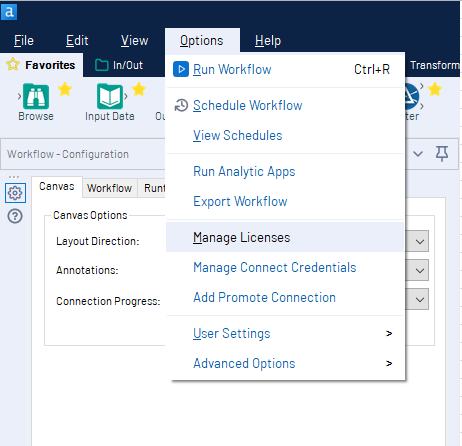462x446 pixels.
Task: Click the Schedule Workflow clock icon
Action: [x=181, y=105]
